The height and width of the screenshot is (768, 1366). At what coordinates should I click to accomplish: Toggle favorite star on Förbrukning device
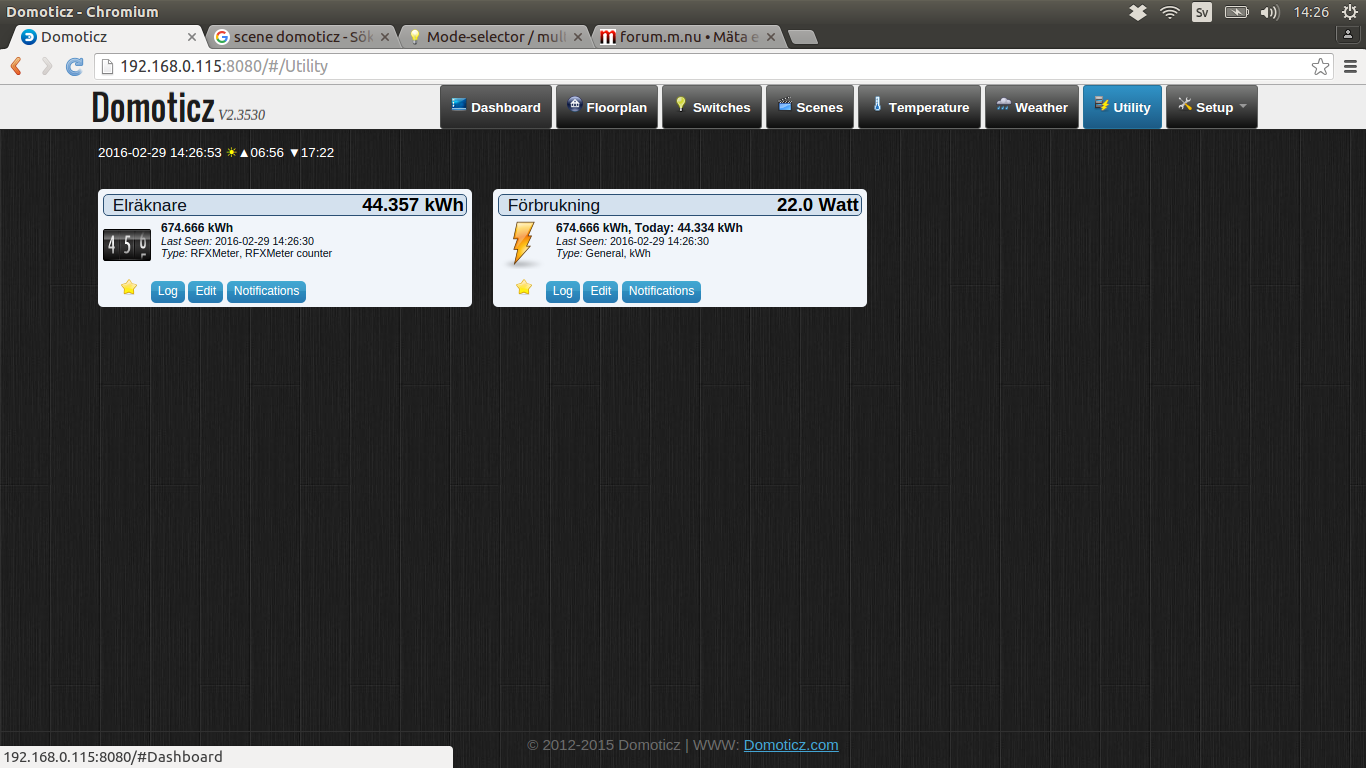pyautogui.click(x=523, y=288)
